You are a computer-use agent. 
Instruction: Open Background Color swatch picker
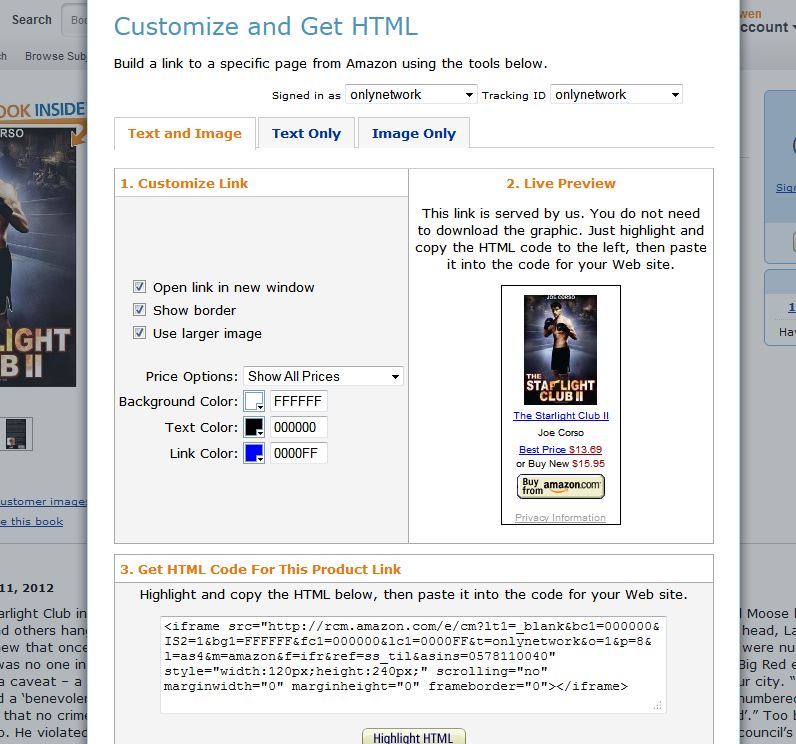click(x=254, y=401)
